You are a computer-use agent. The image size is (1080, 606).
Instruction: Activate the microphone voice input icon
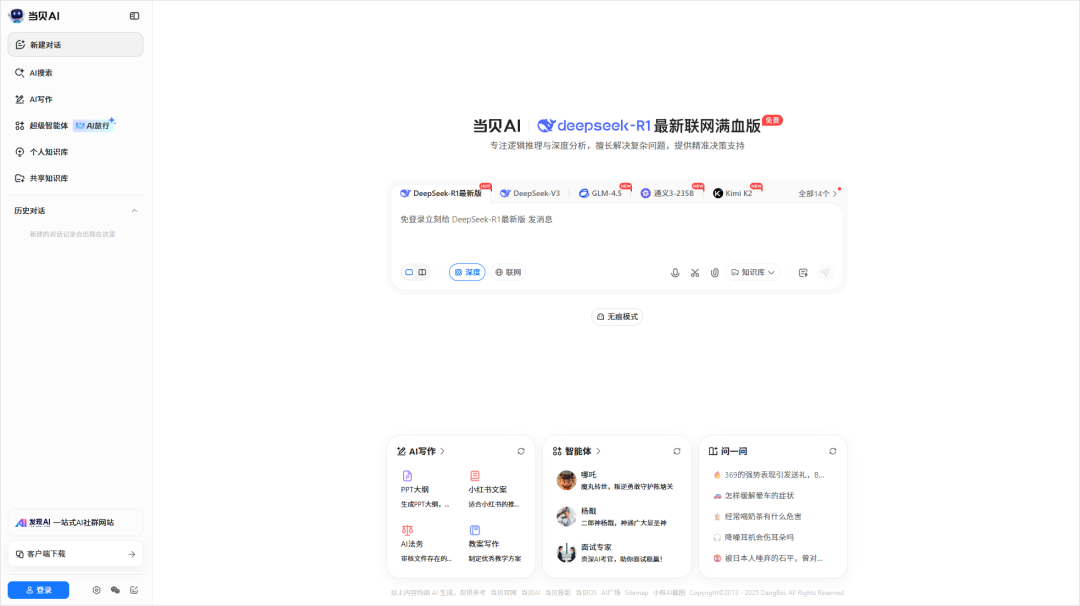tap(675, 271)
